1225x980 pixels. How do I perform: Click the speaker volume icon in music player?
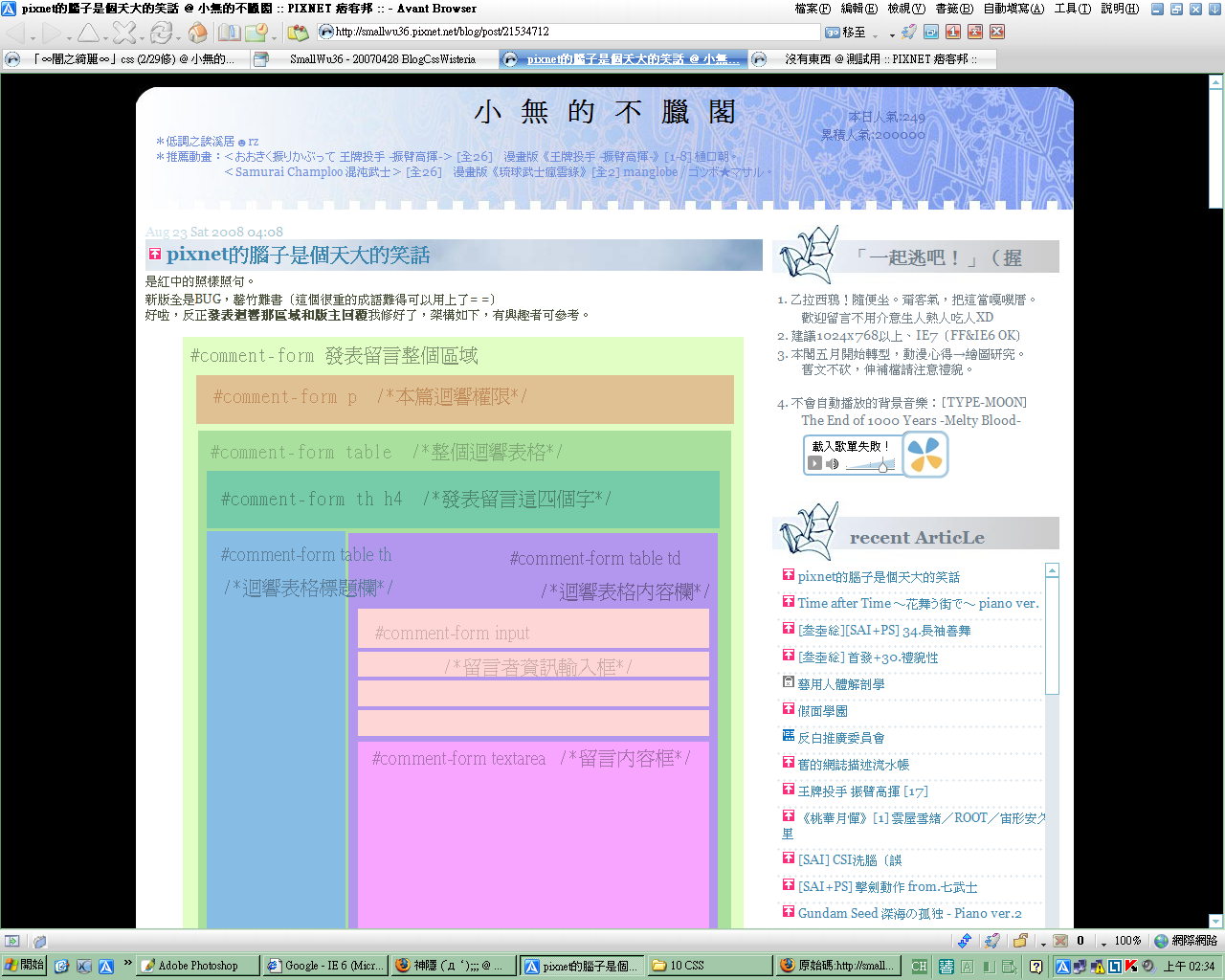tap(833, 464)
